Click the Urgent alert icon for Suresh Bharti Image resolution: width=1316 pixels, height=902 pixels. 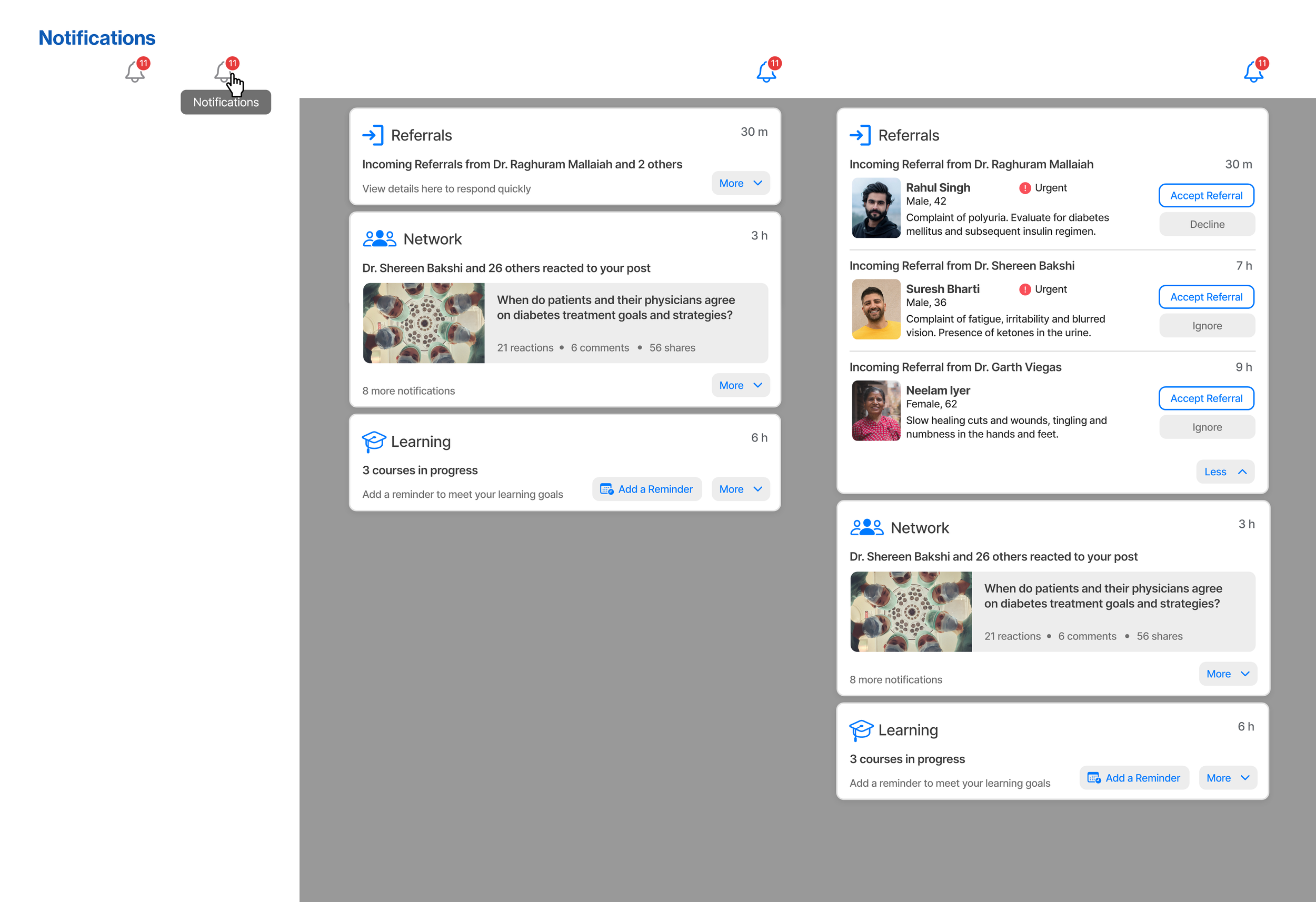1024,289
